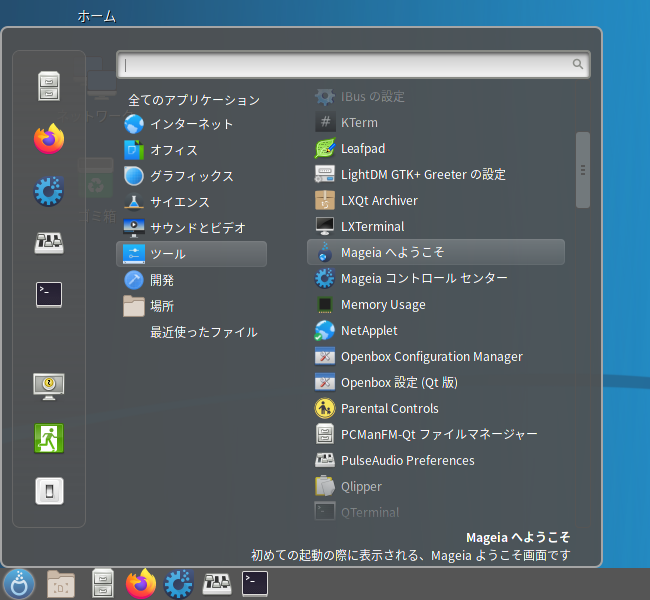The image size is (650, 600).
Task: Open PCManFM-Qt ファイルマネージャー icon
Action: [x=325, y=434]
